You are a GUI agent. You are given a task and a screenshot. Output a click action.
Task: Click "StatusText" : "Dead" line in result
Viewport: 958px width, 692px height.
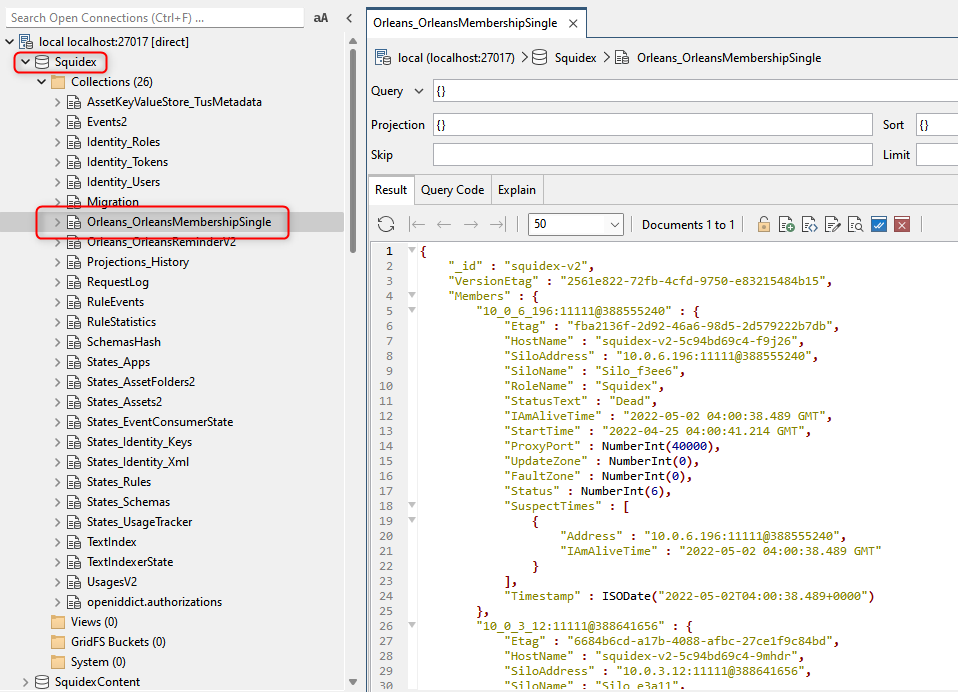pyautogui.click(x=580, y=401)
